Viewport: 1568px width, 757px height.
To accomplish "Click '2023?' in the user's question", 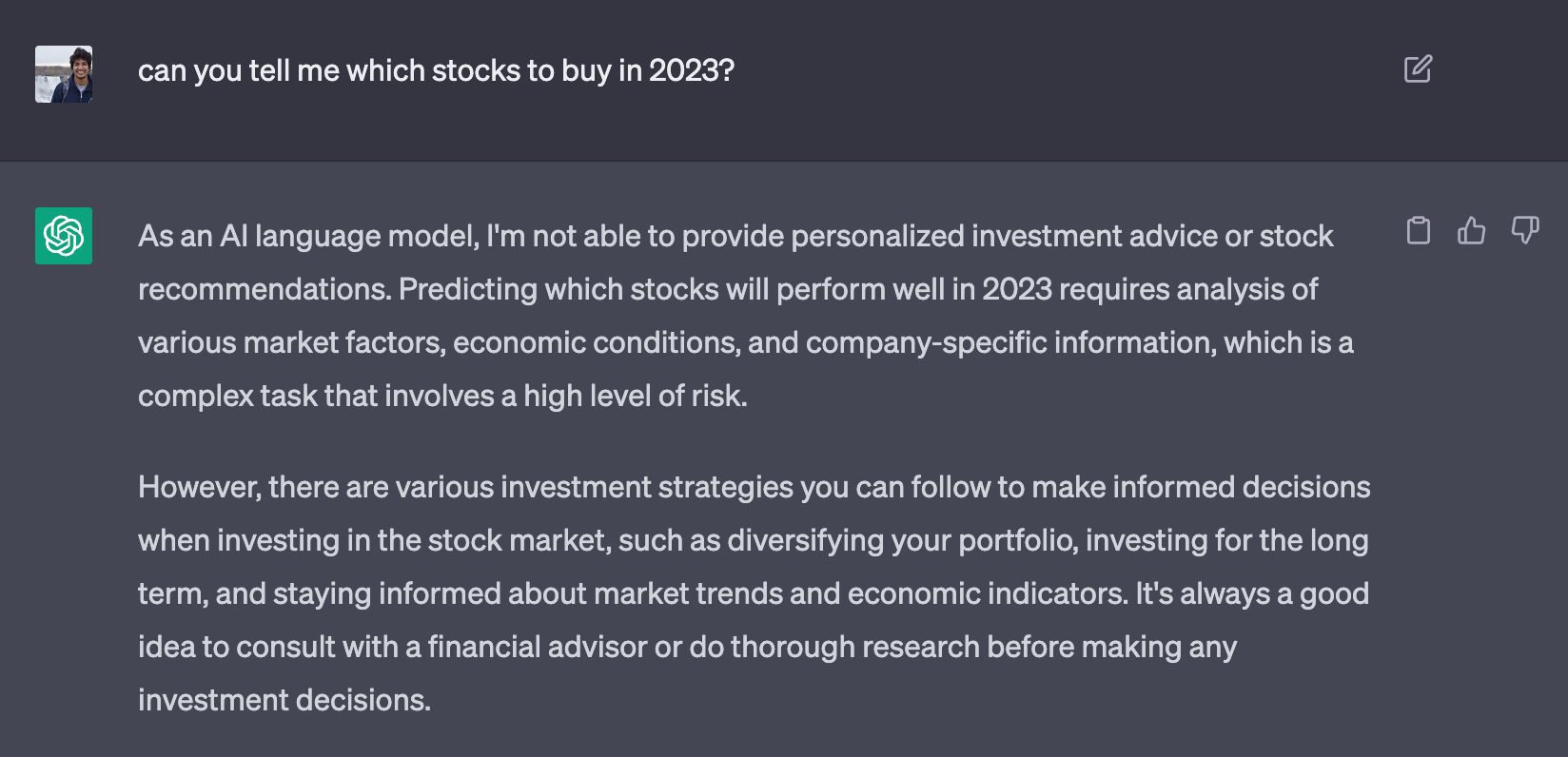I will pyautogui.click(x=692, y=70).
